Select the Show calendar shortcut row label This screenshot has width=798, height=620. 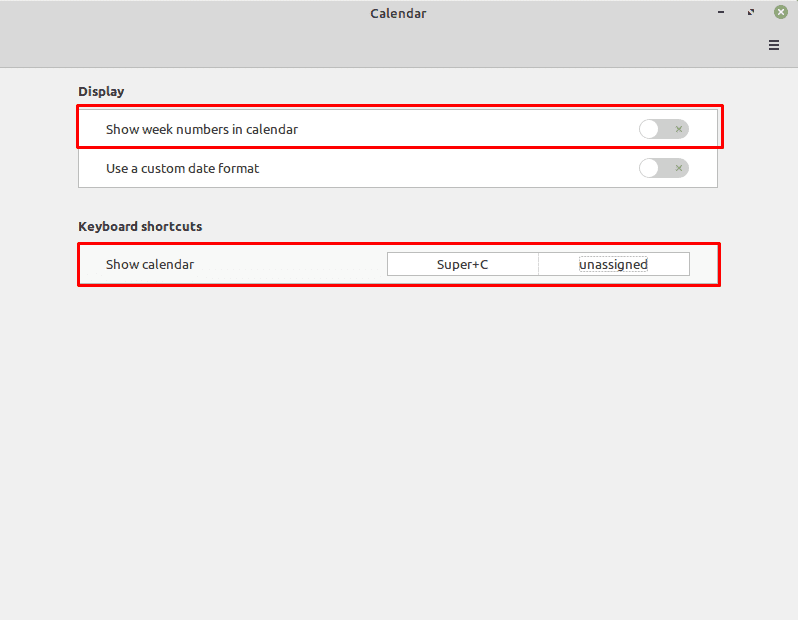(150, 265)
